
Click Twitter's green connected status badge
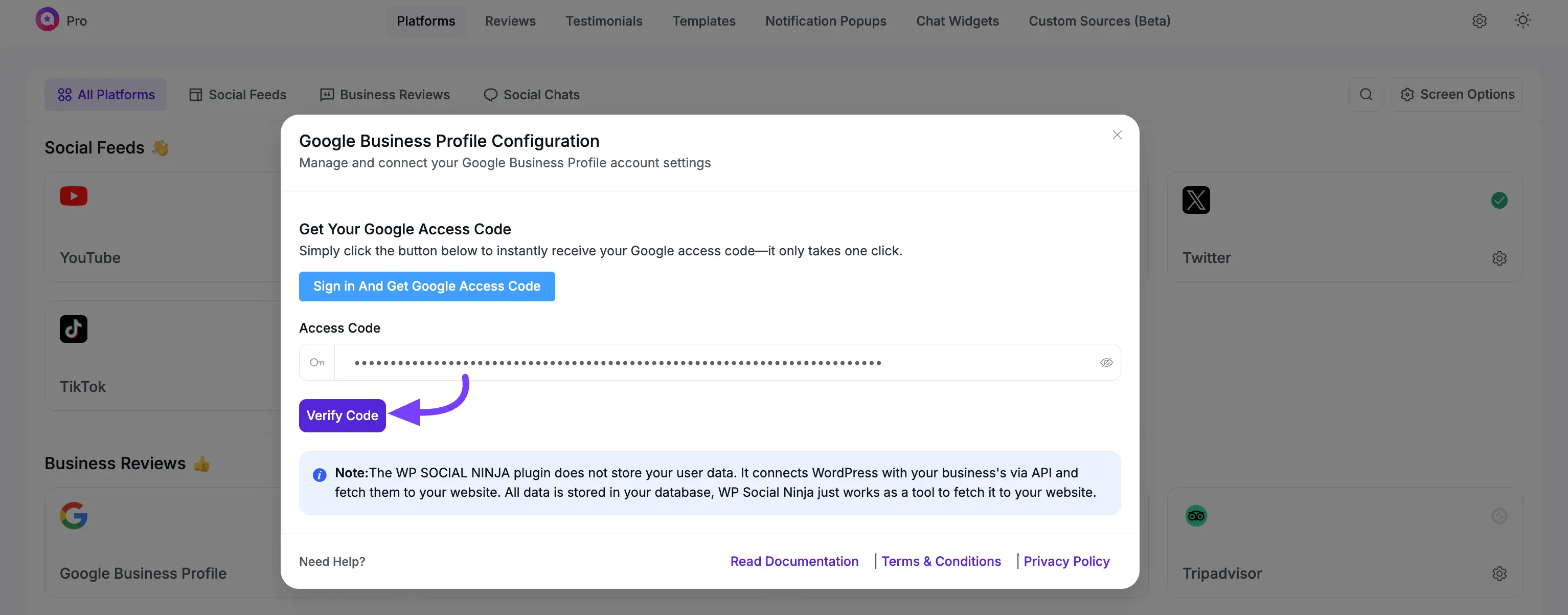coord(1499,200)
